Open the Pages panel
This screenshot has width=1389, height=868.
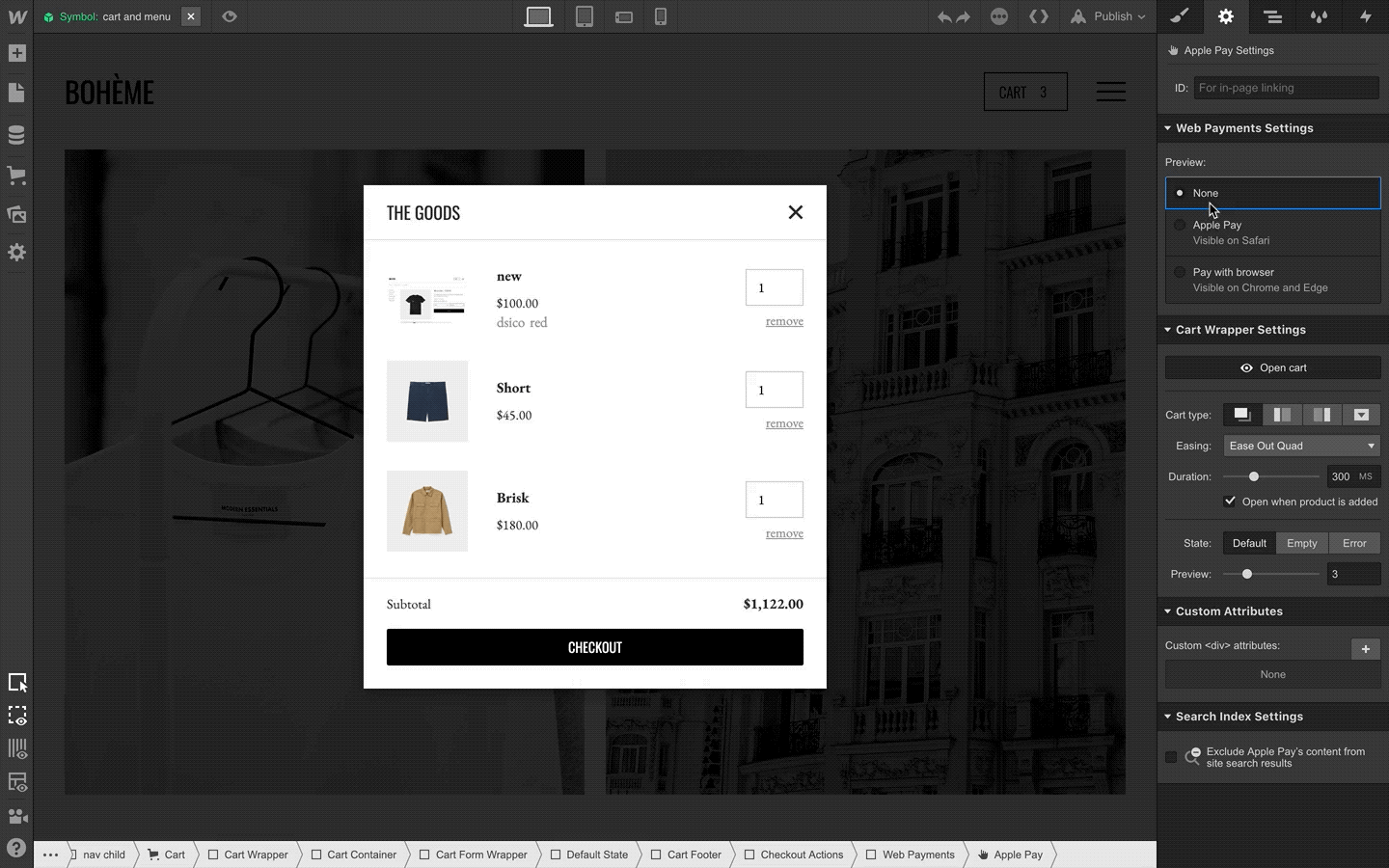pos(16,93)
